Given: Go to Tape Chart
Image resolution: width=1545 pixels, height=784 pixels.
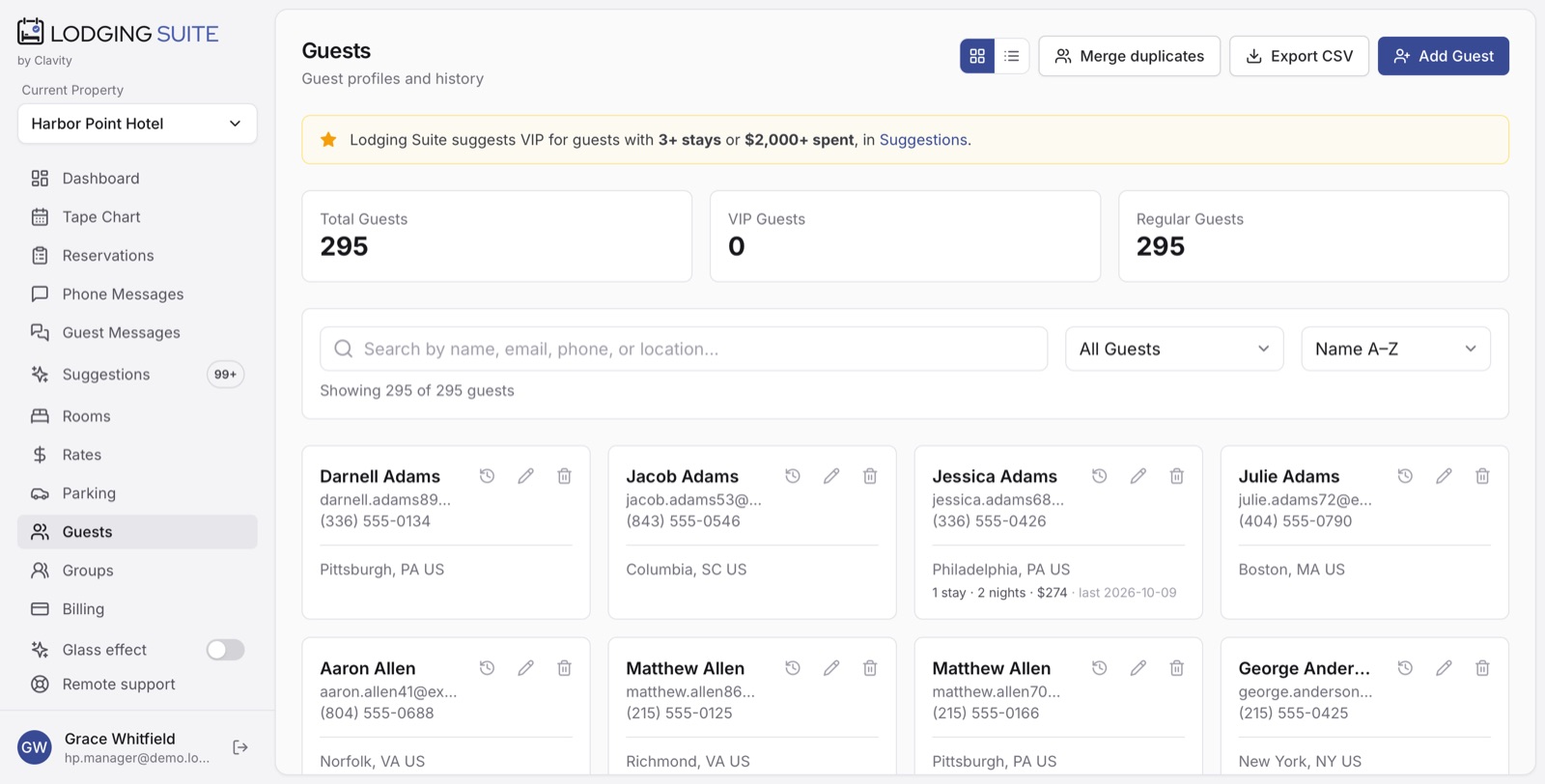Looking at the screenshot, I should (x=137, y=217).
